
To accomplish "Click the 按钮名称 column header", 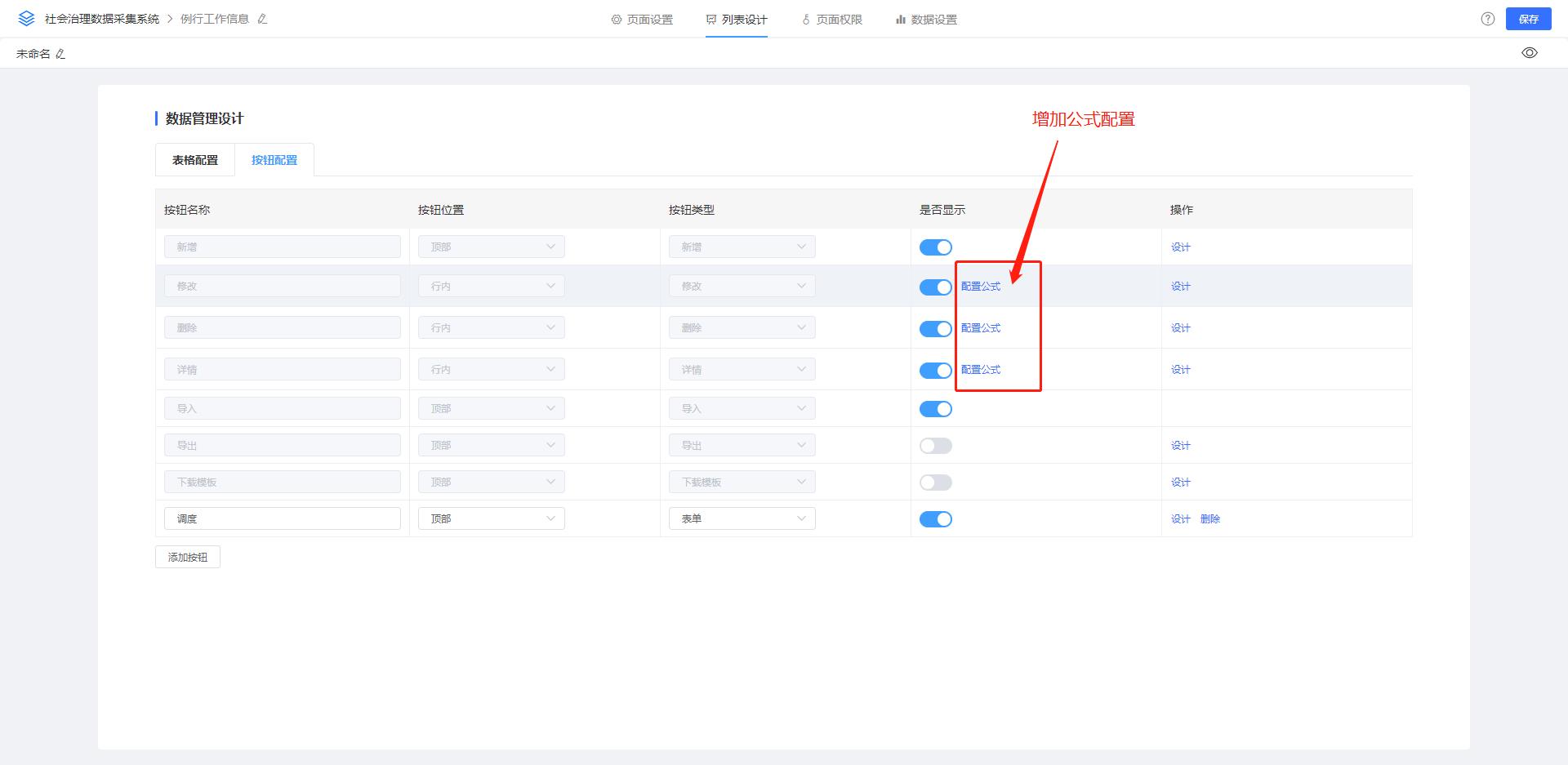I will point(187,210).
